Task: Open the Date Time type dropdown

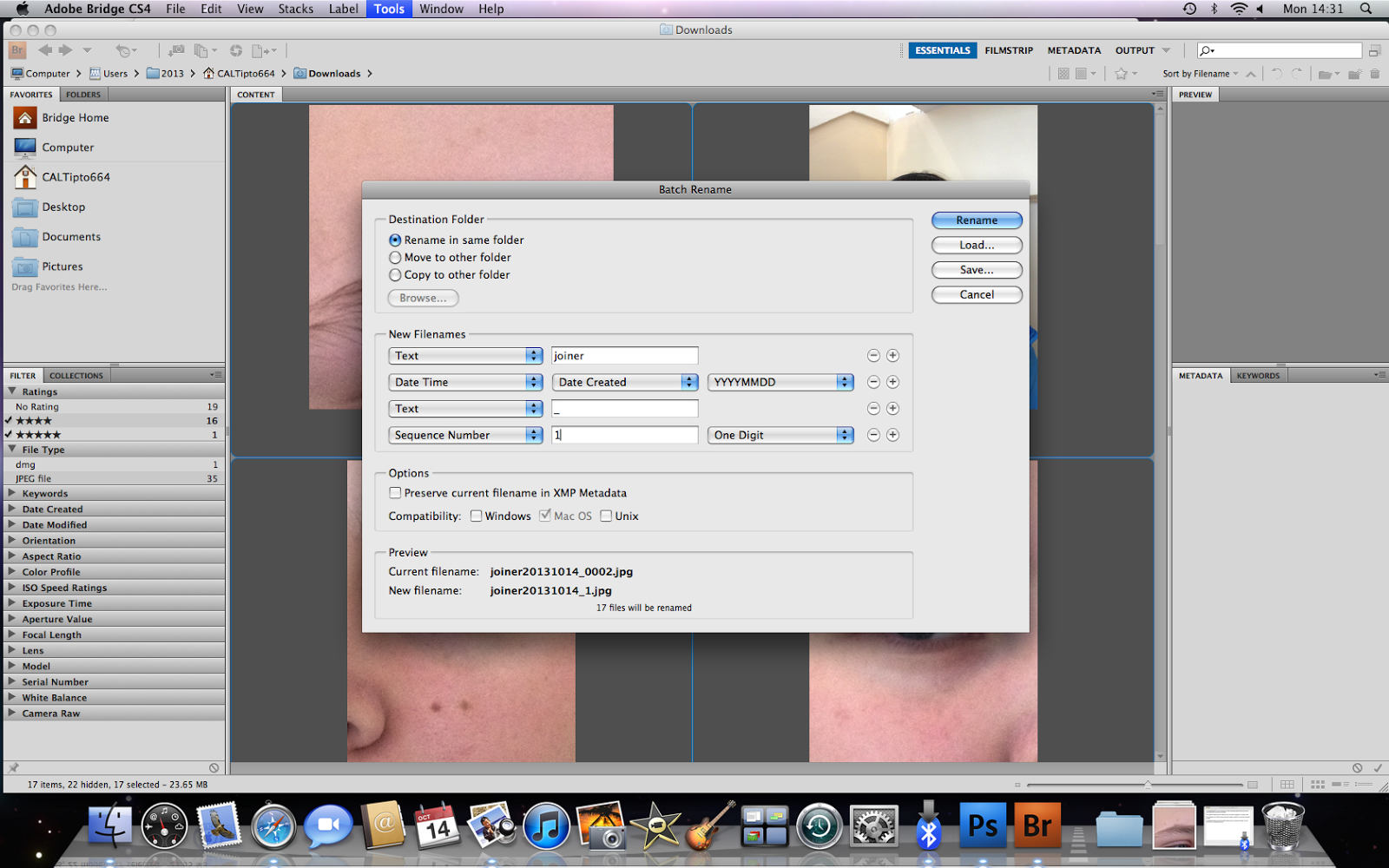Action: [x=465, y=382]
